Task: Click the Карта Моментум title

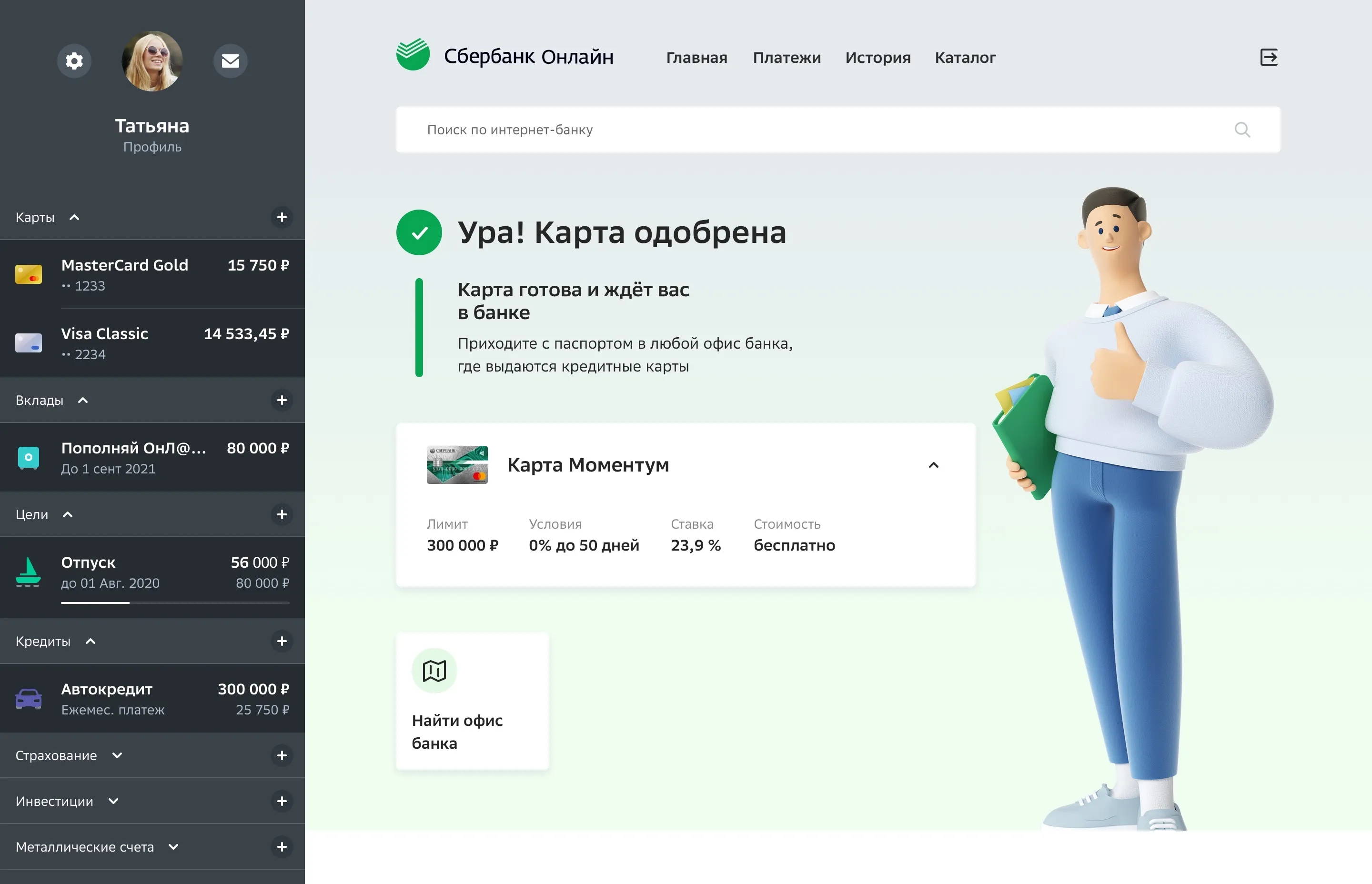Action: pyautogui.click(x=588, y=465)
